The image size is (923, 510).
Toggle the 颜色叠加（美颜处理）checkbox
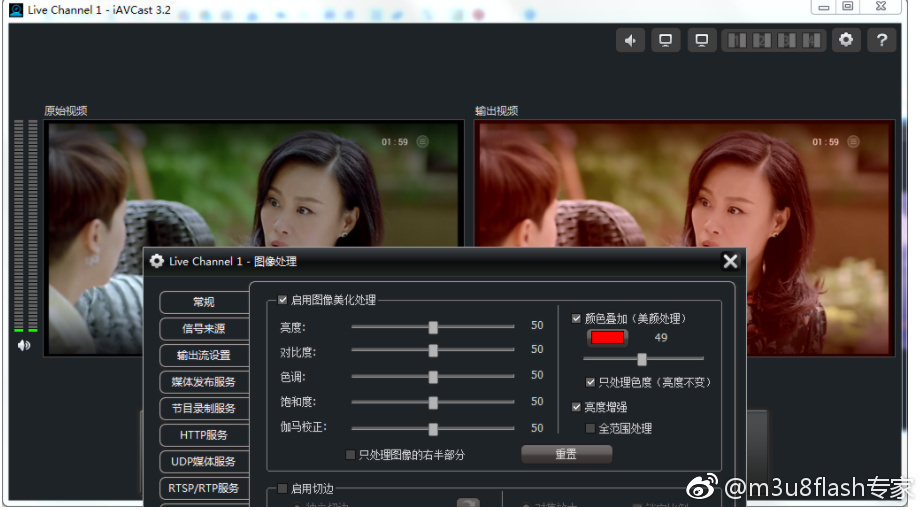tap(576, 319)
